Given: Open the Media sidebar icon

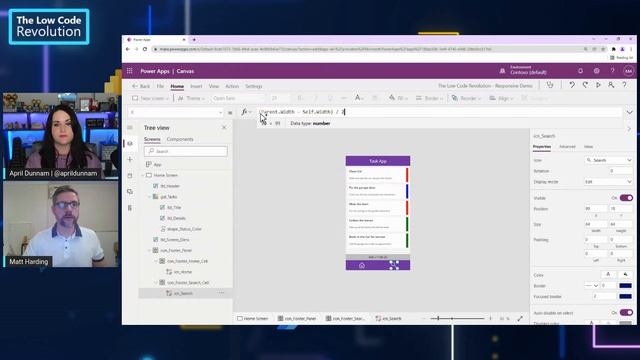Looking at the screenshot, I should 130,191.
